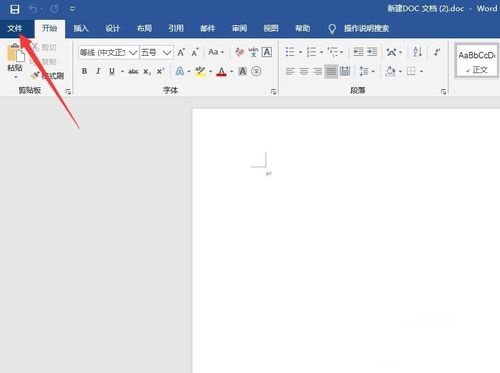Select the 正文 Normal style
The image size is (500, 373).
(x=477, y=61)
